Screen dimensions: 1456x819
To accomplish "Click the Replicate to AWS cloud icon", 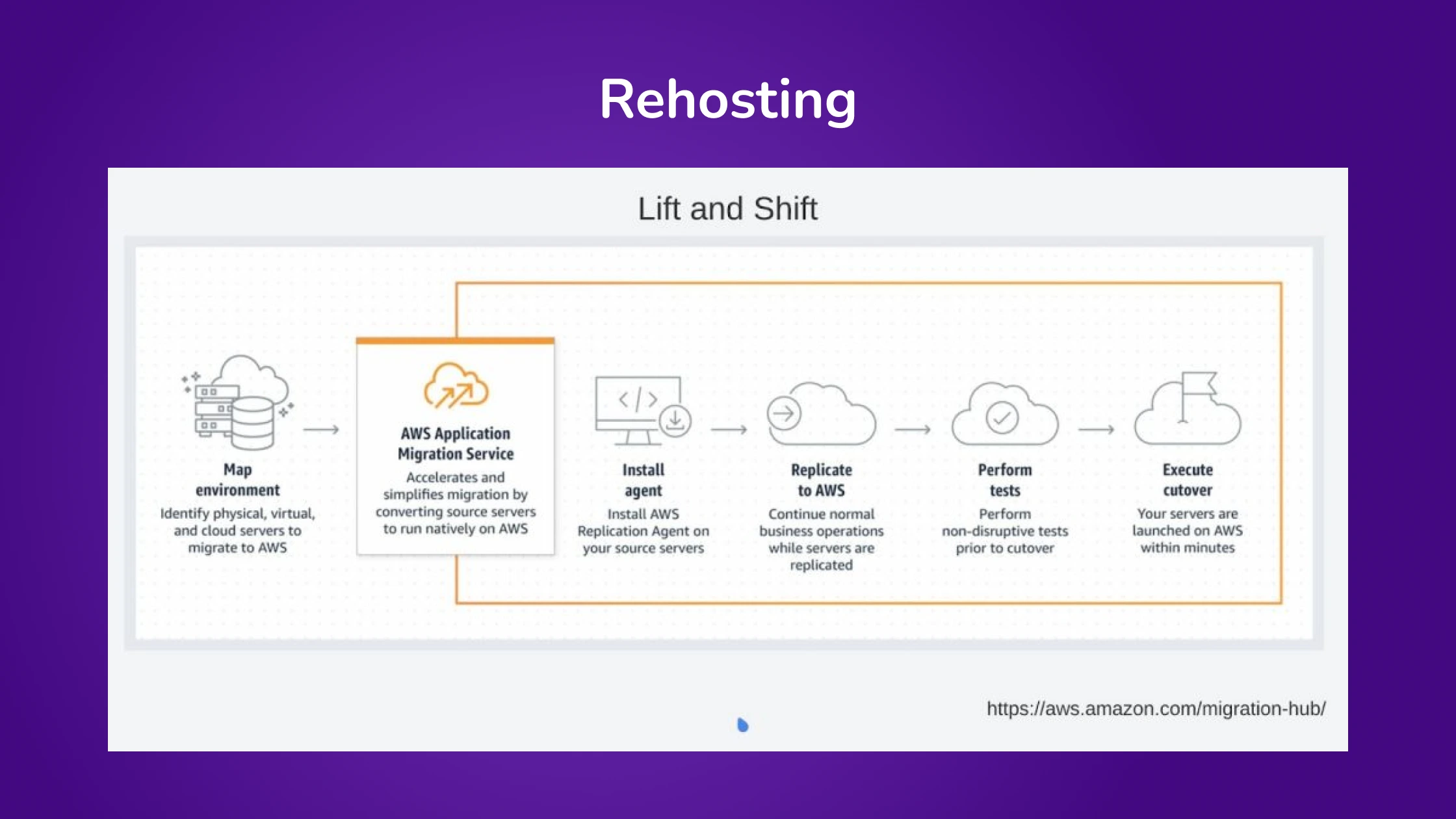I will coord(821,413).
